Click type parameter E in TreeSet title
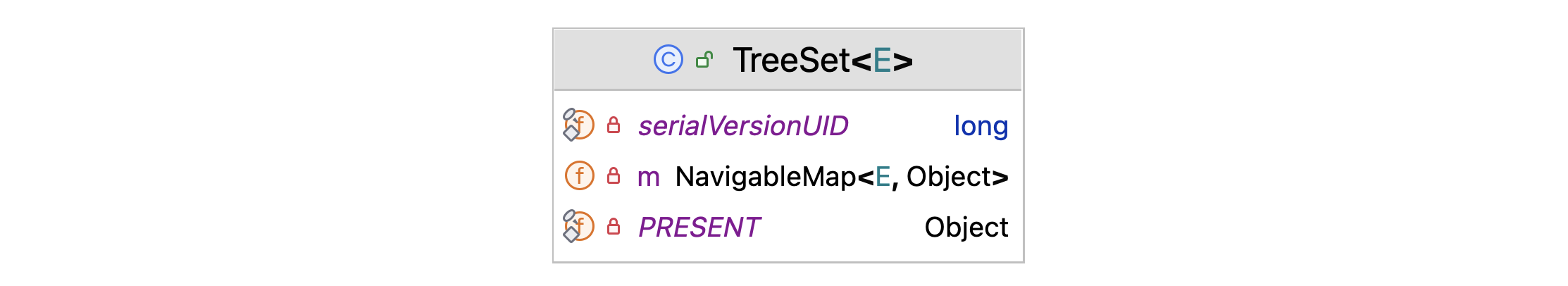The image size is (1568, 286). coord(882,61)
